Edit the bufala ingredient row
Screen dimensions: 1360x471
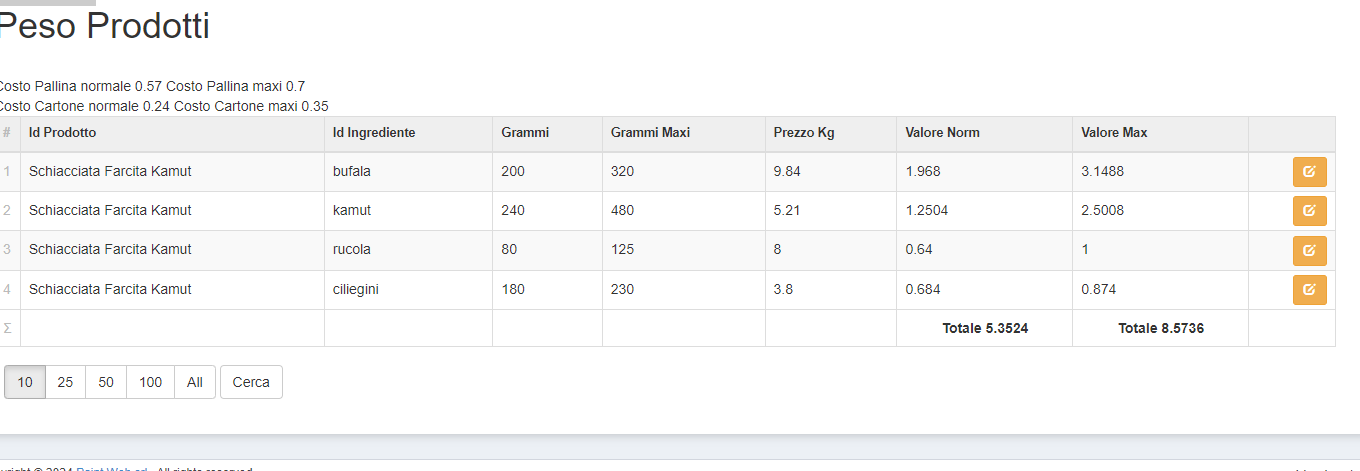pyautogui.click(x=1309, y=172)
